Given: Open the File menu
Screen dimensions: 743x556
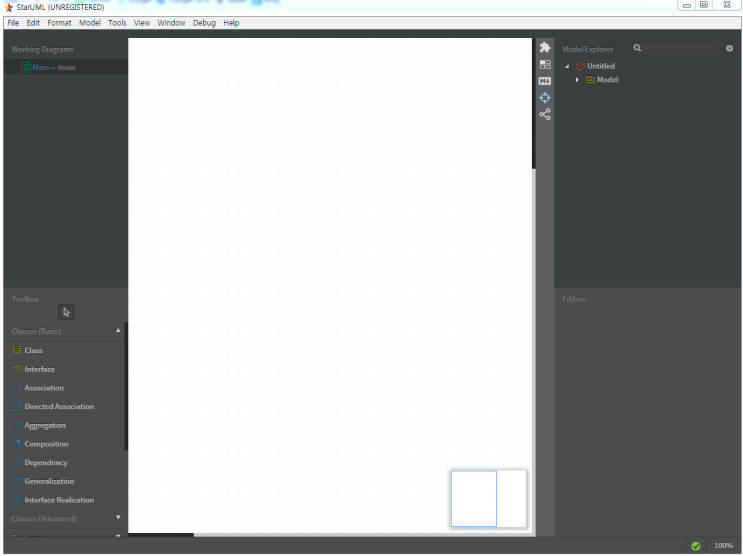Looking at the screenshot, I should [13, 23].
